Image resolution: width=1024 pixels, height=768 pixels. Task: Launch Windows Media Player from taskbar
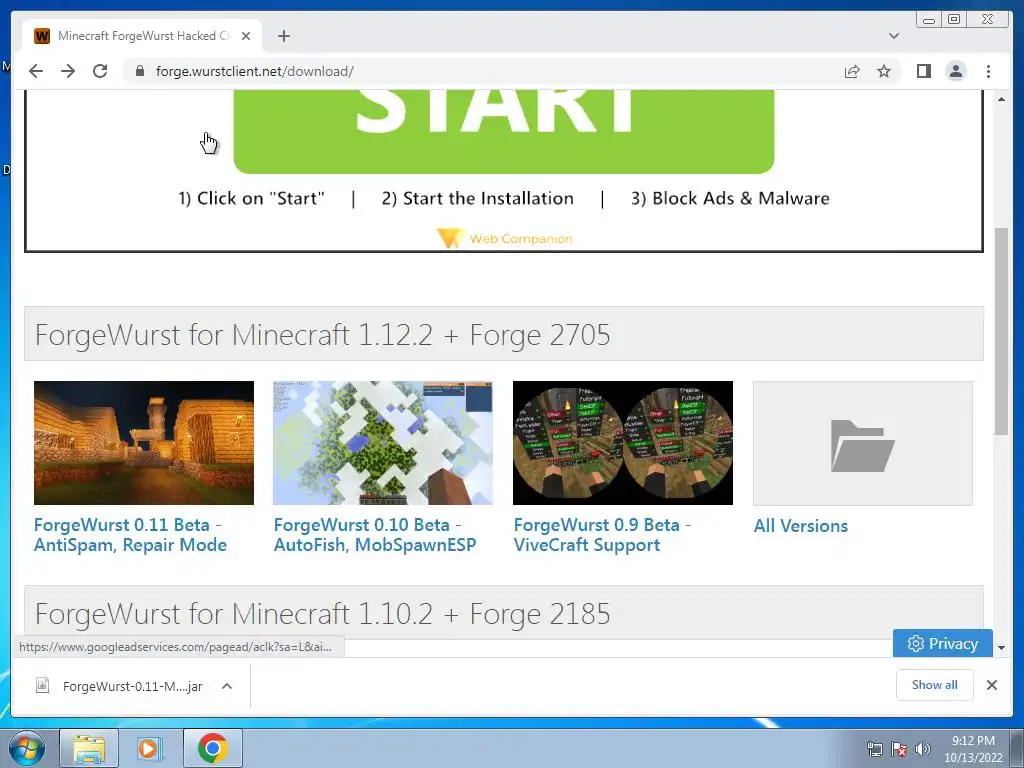[150, 748]
